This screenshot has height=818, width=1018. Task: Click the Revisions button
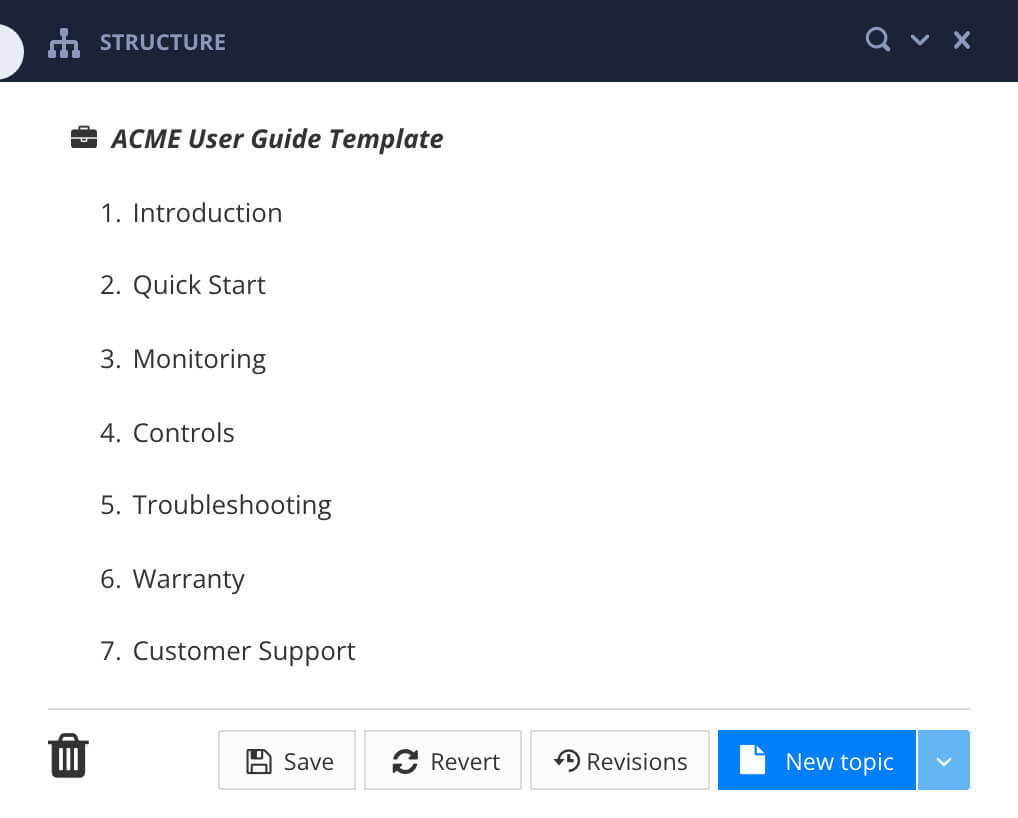[x=620, y=761]
